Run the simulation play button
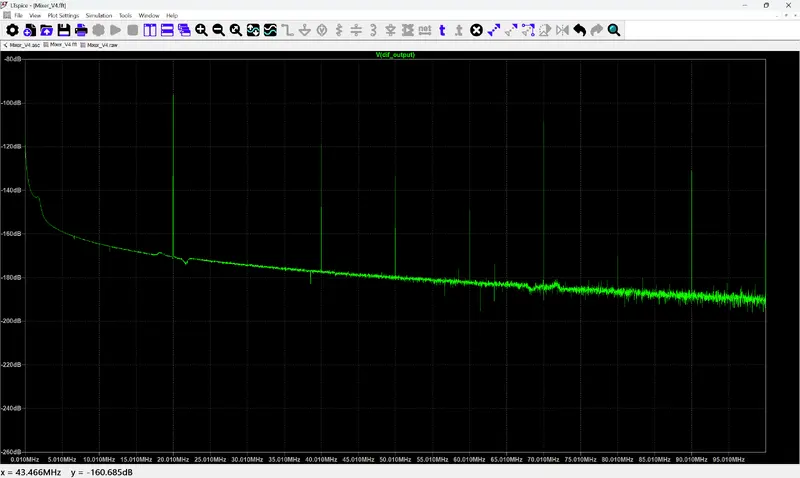 click(116, 30)
